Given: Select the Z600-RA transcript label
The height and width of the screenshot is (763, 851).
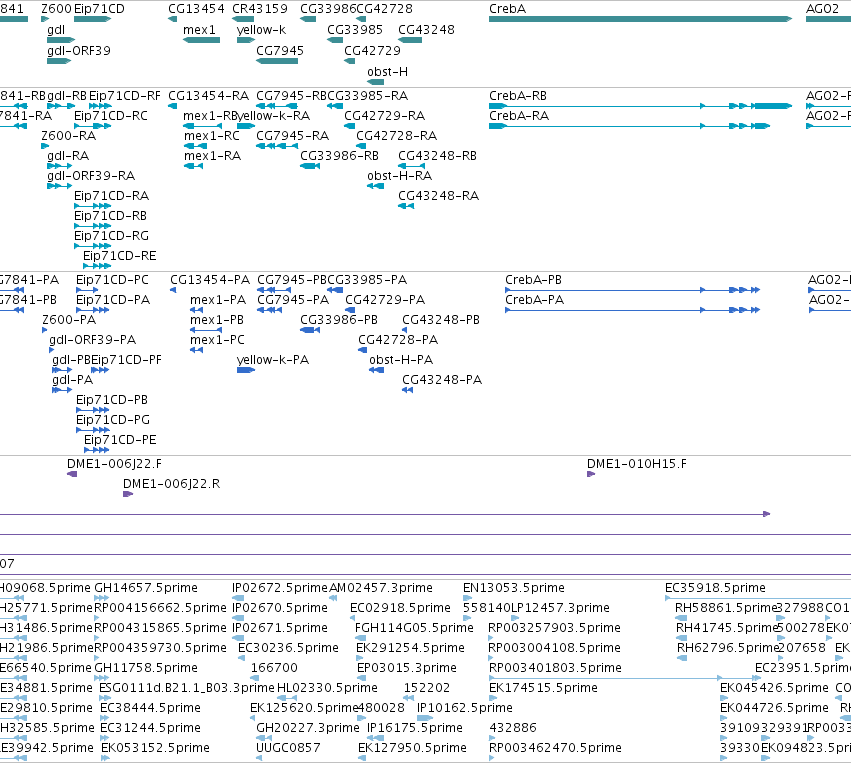Looking at the screenshot, I should pos(68,136).
